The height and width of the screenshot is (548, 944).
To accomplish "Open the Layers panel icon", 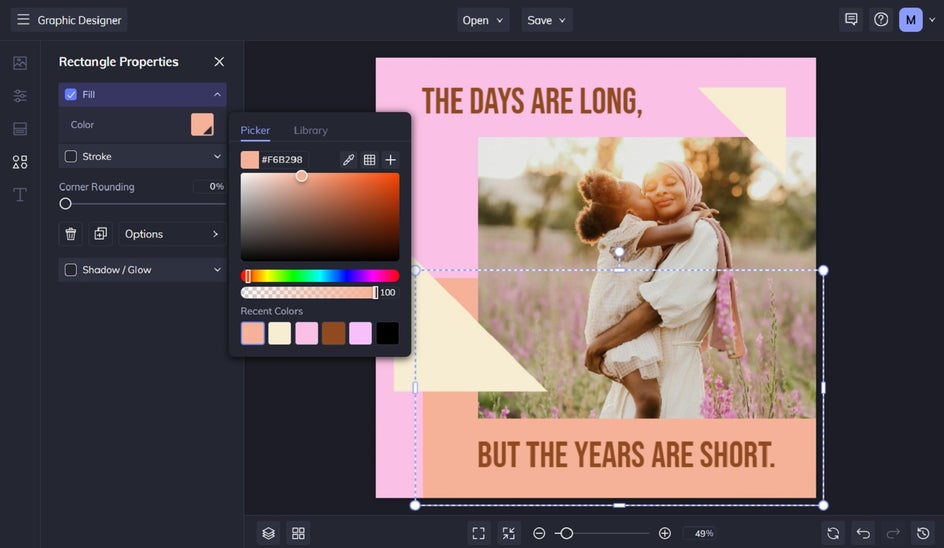I will (269, 533).
